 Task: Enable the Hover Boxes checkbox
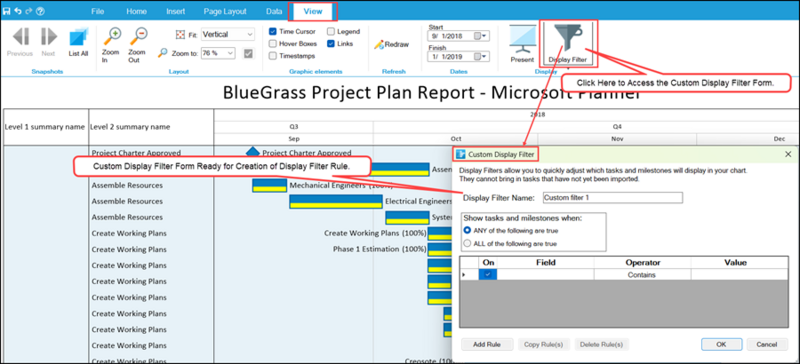coord(273,44)
